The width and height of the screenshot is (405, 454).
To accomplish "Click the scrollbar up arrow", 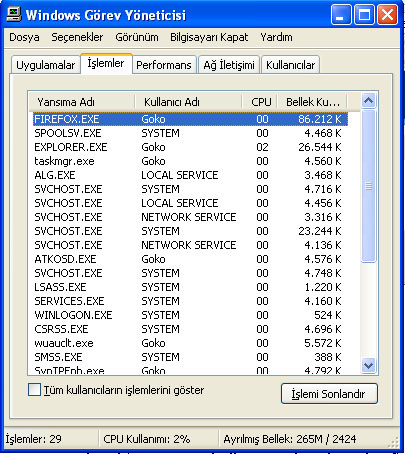I will pyautogui.click(x=368, y=100).
